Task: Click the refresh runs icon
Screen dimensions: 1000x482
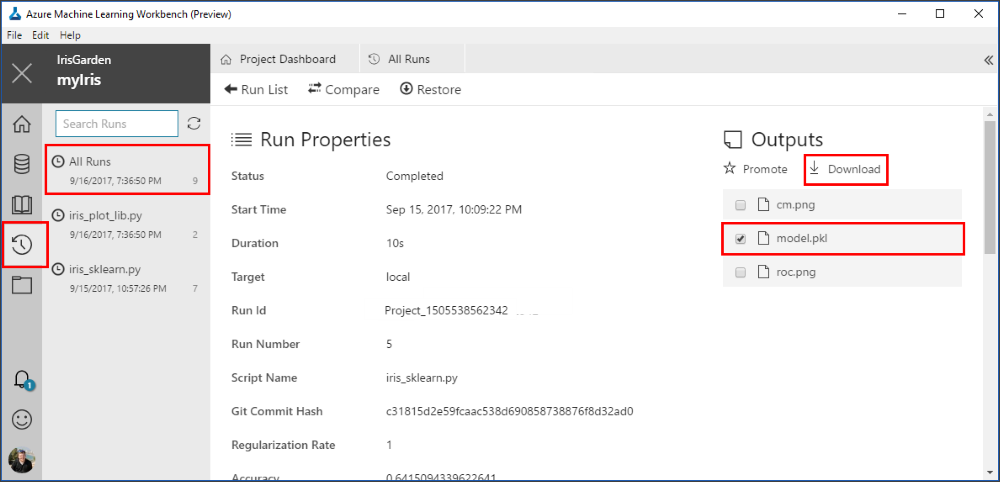Action: tap(194, 124)
